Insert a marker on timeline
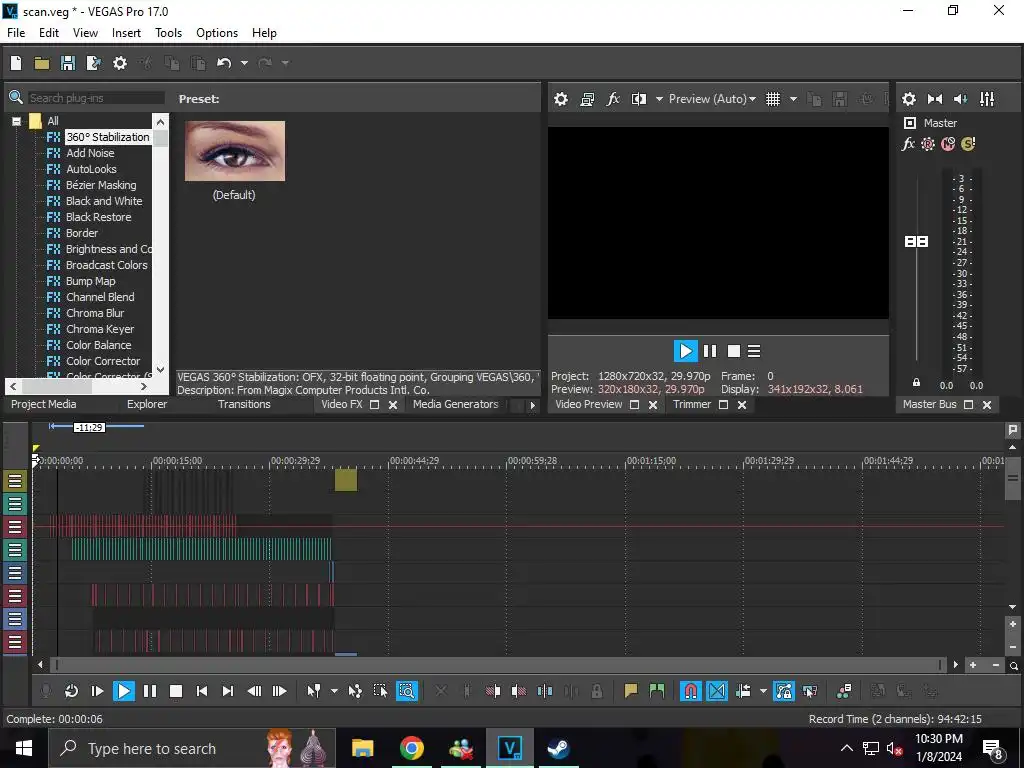Screen dimensions: 1024x768 tap(630, 691)
